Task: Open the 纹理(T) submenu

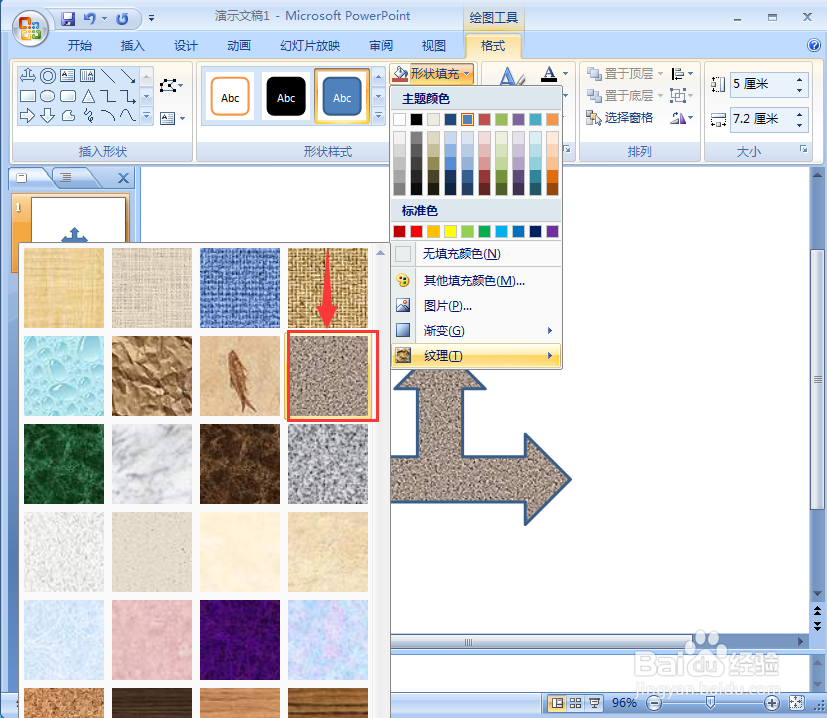Action: click(476, 356)
